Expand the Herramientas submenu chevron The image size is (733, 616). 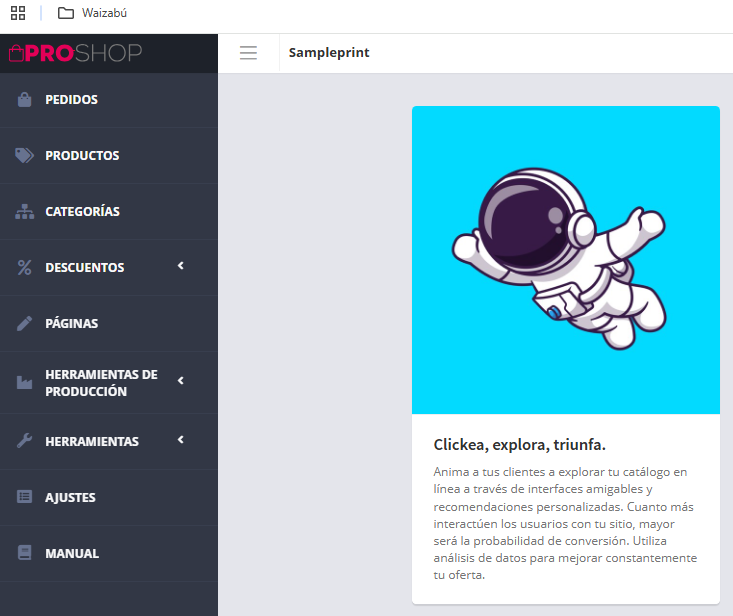[x=181, y=440]
